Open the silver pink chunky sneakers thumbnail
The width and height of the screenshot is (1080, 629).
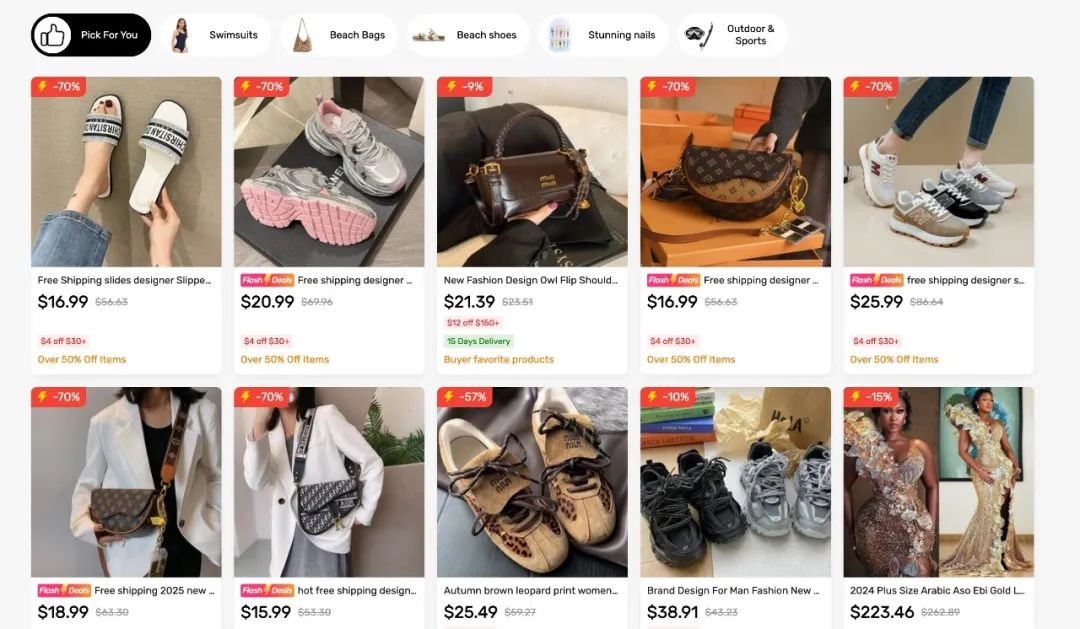[329, 172]
